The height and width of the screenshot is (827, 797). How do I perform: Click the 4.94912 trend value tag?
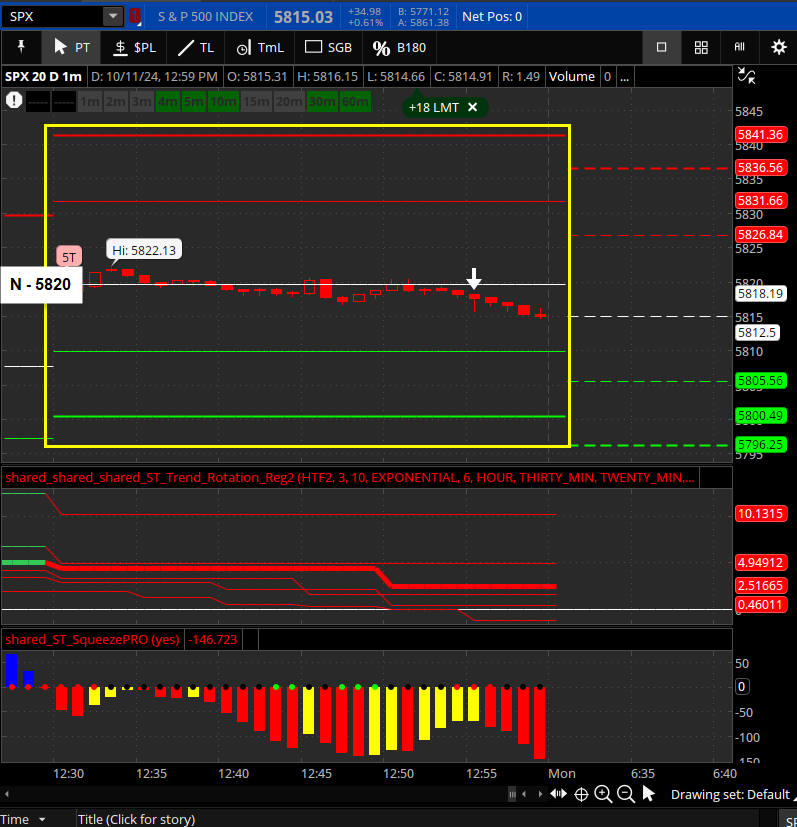pyautogui.click(x=760, y=563)
